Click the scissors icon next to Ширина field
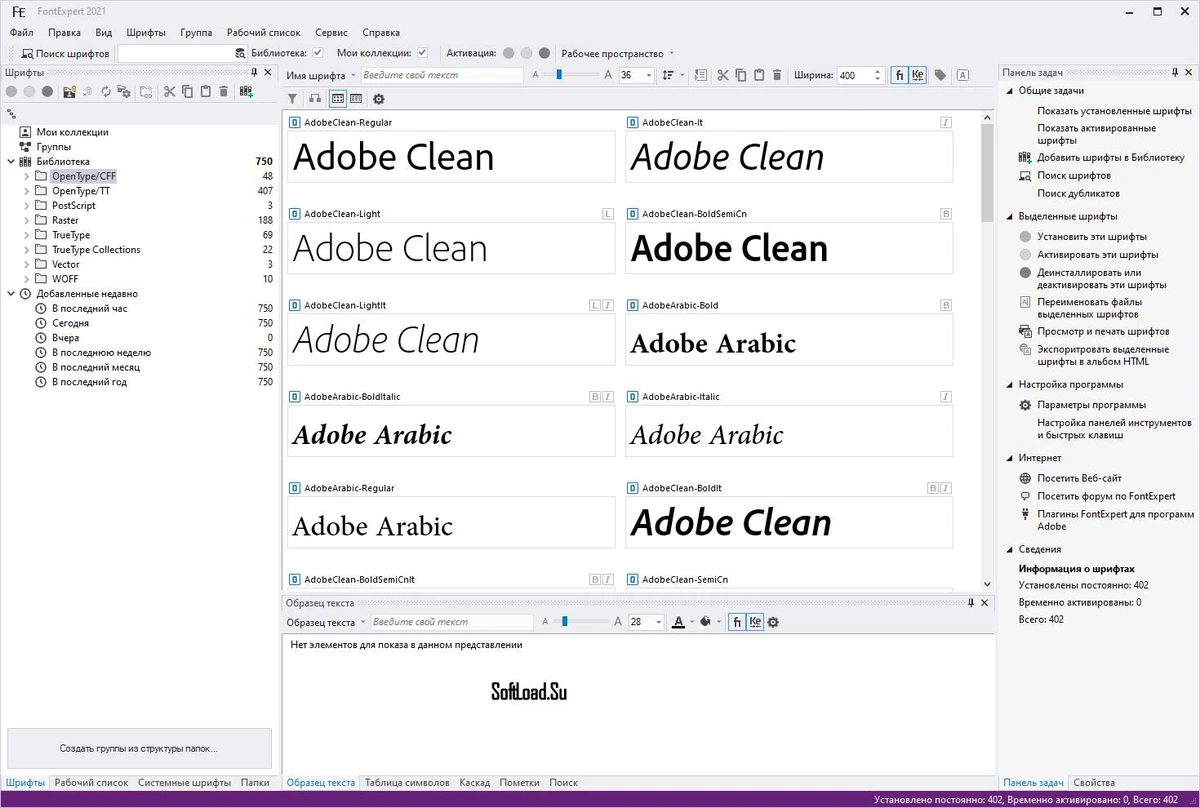This screenshot has width=1200, height=808. coord(724,75)
